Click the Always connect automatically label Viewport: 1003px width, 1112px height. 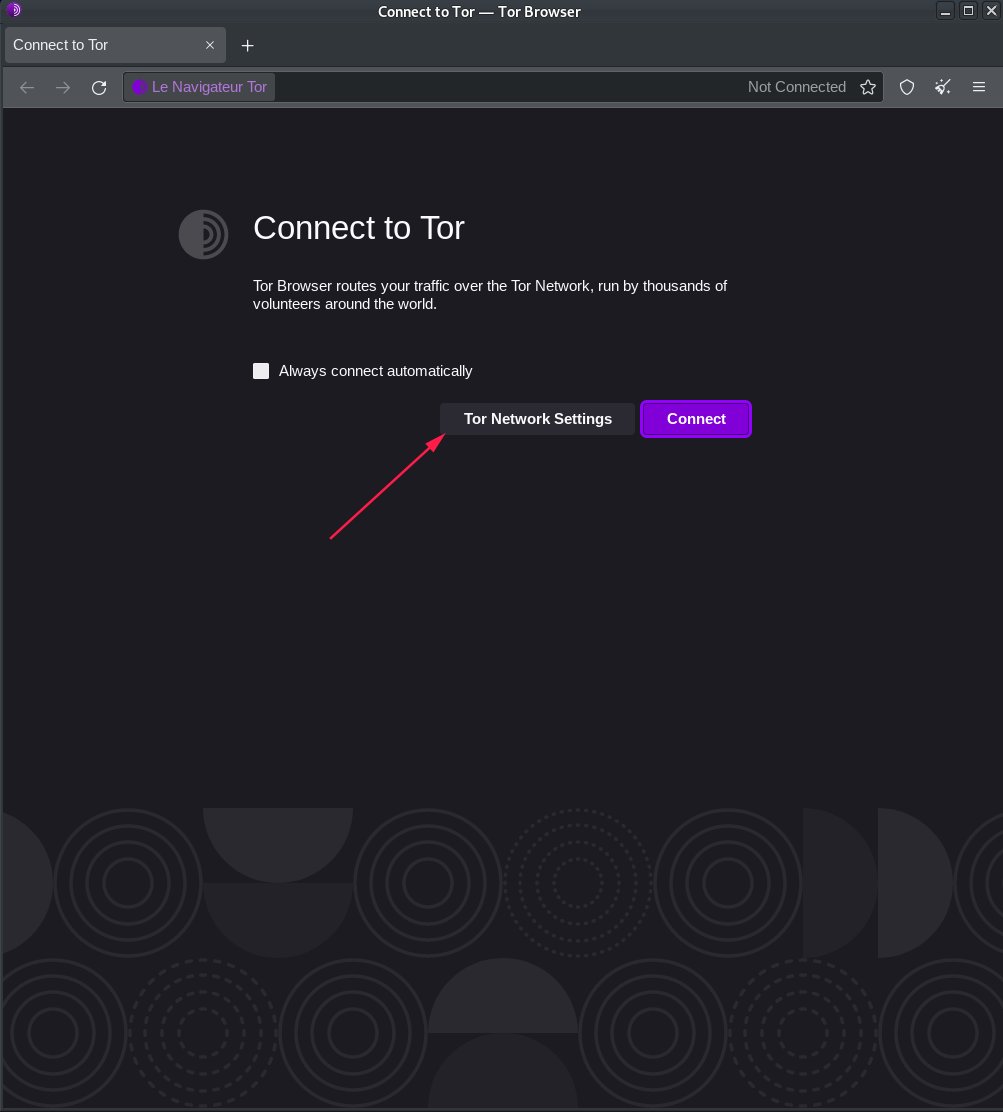point(375,371)
